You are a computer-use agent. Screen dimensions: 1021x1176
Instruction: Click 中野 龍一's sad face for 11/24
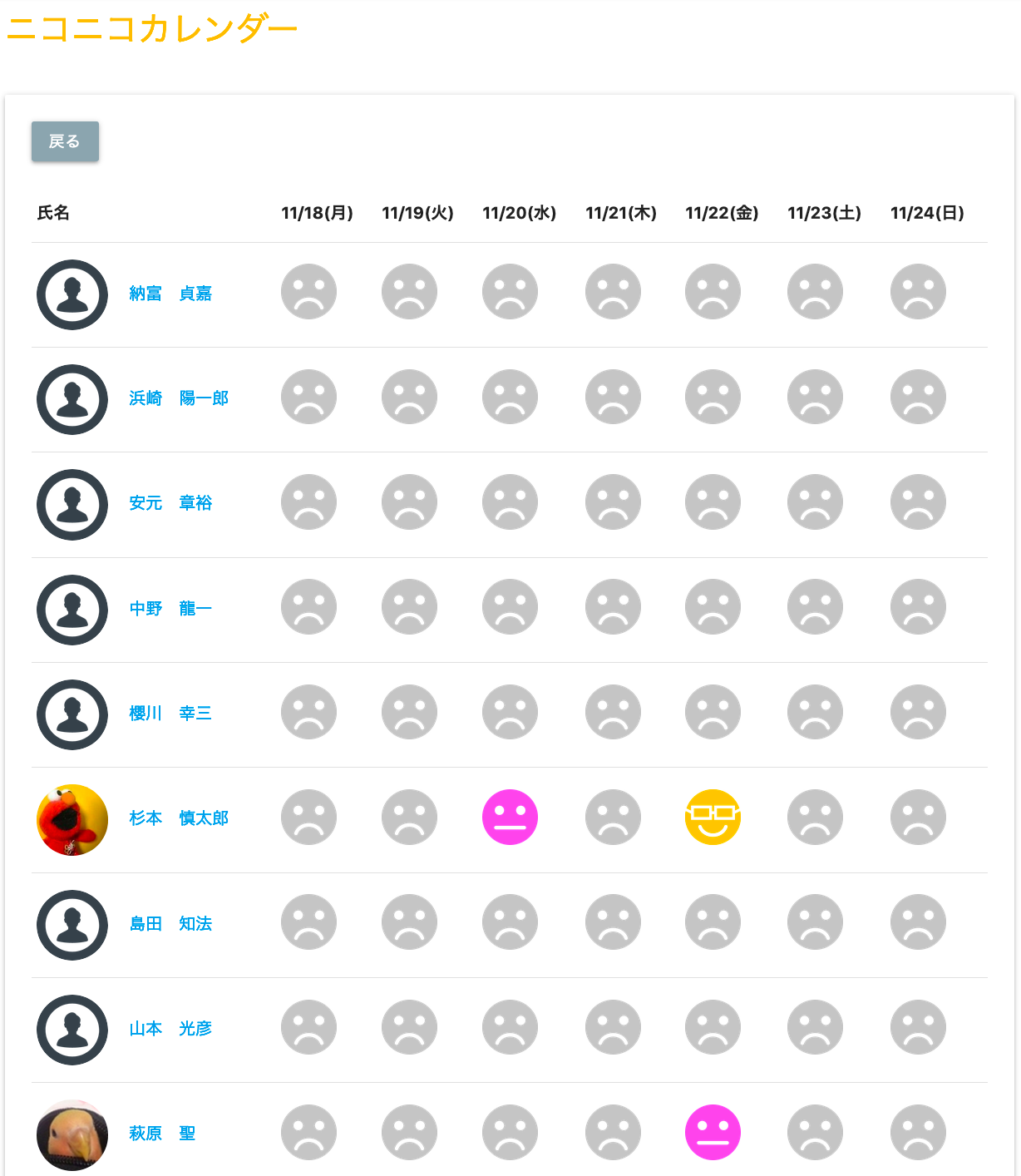click(x=918, y=607)
